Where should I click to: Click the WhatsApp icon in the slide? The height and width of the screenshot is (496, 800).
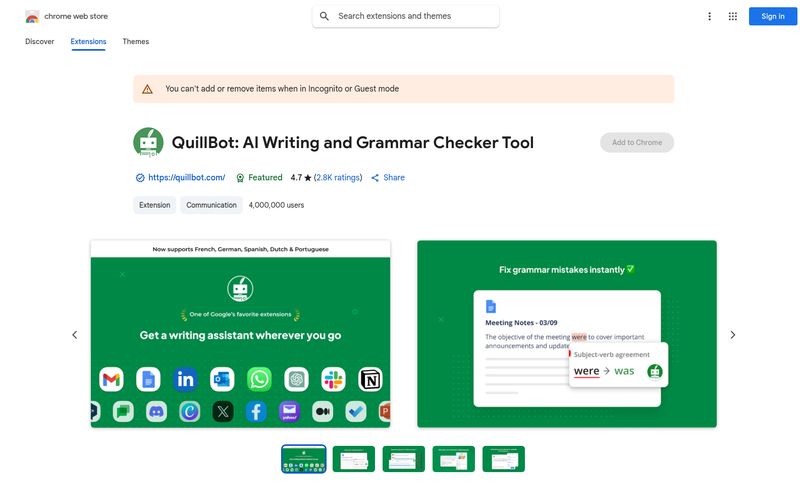pyautogui.click(x=259, y=379)
